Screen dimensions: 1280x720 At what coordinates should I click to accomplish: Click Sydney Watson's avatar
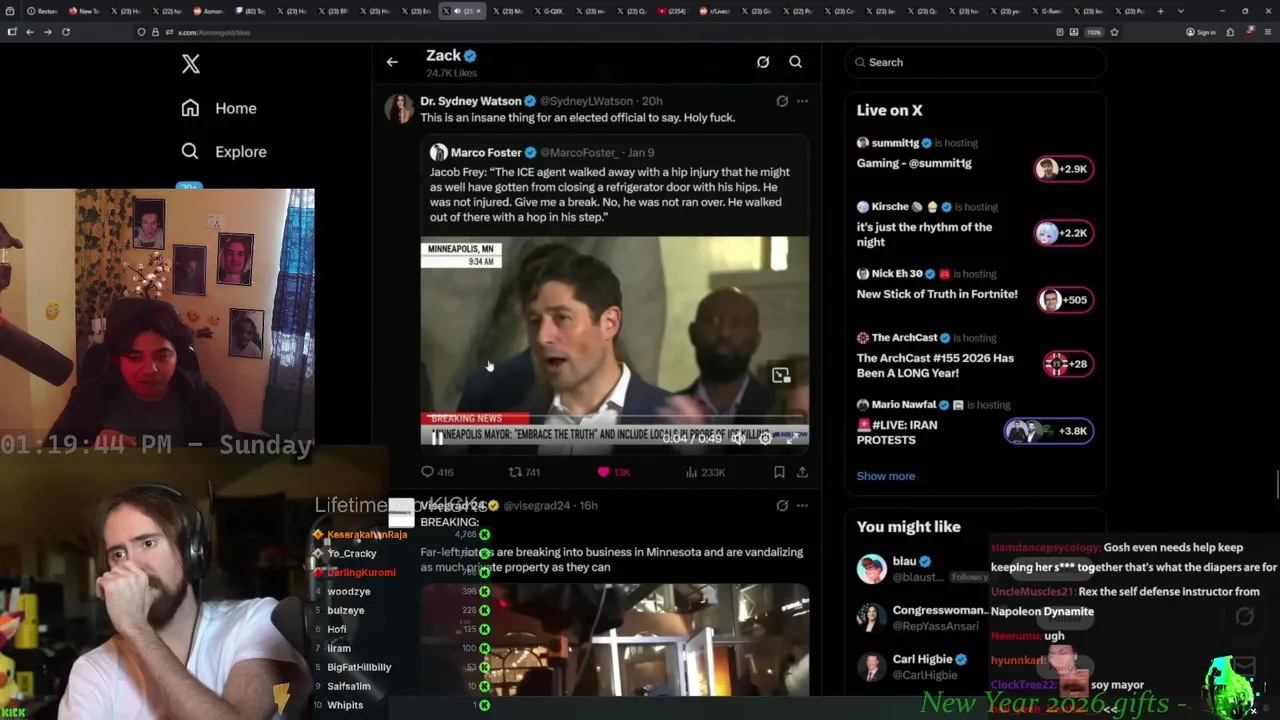pyautogui.click(x=399, y=109)
